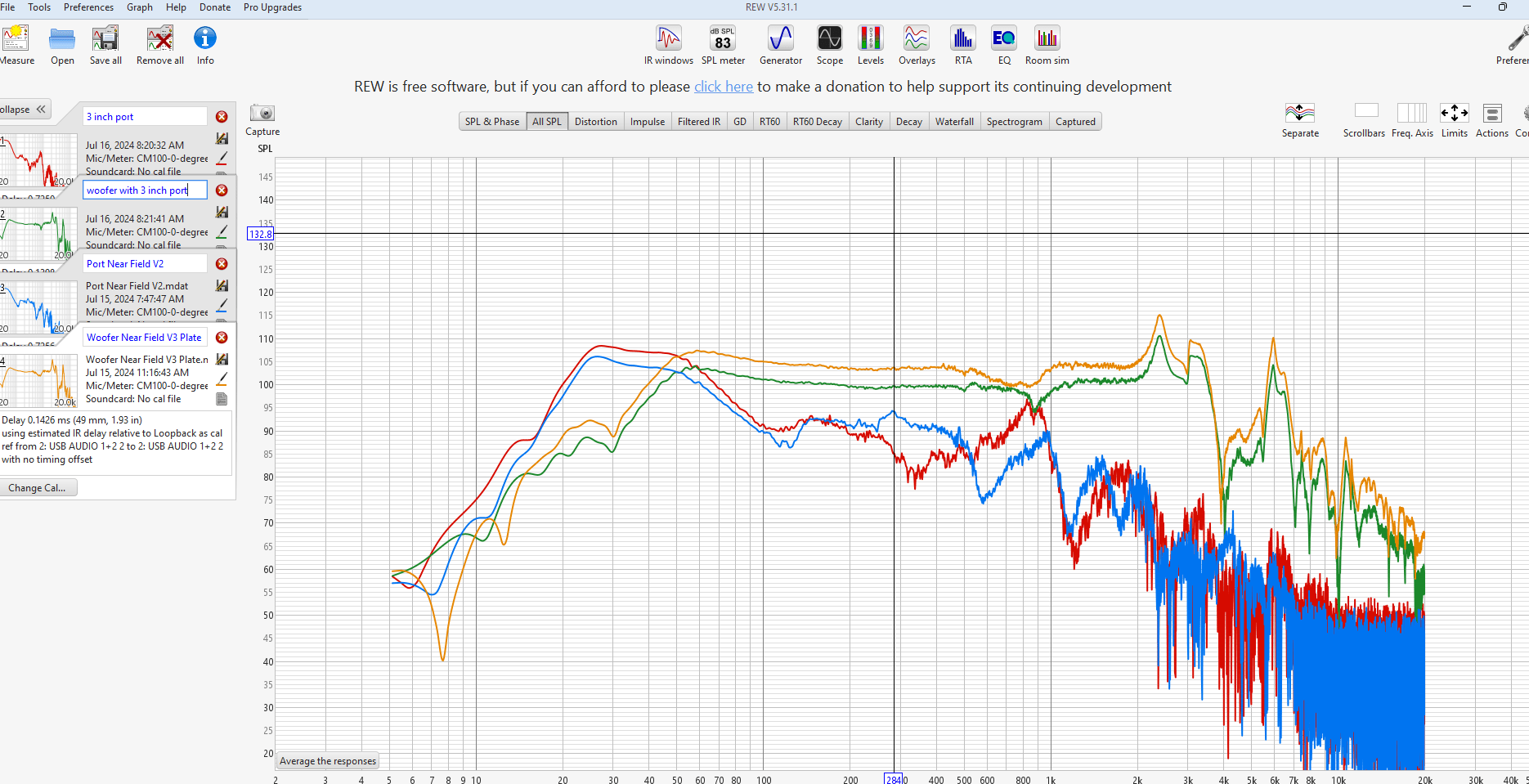The image size is (1529, 784).
Task: Open the Pro Upgrades menu
Action: point(272,7)
